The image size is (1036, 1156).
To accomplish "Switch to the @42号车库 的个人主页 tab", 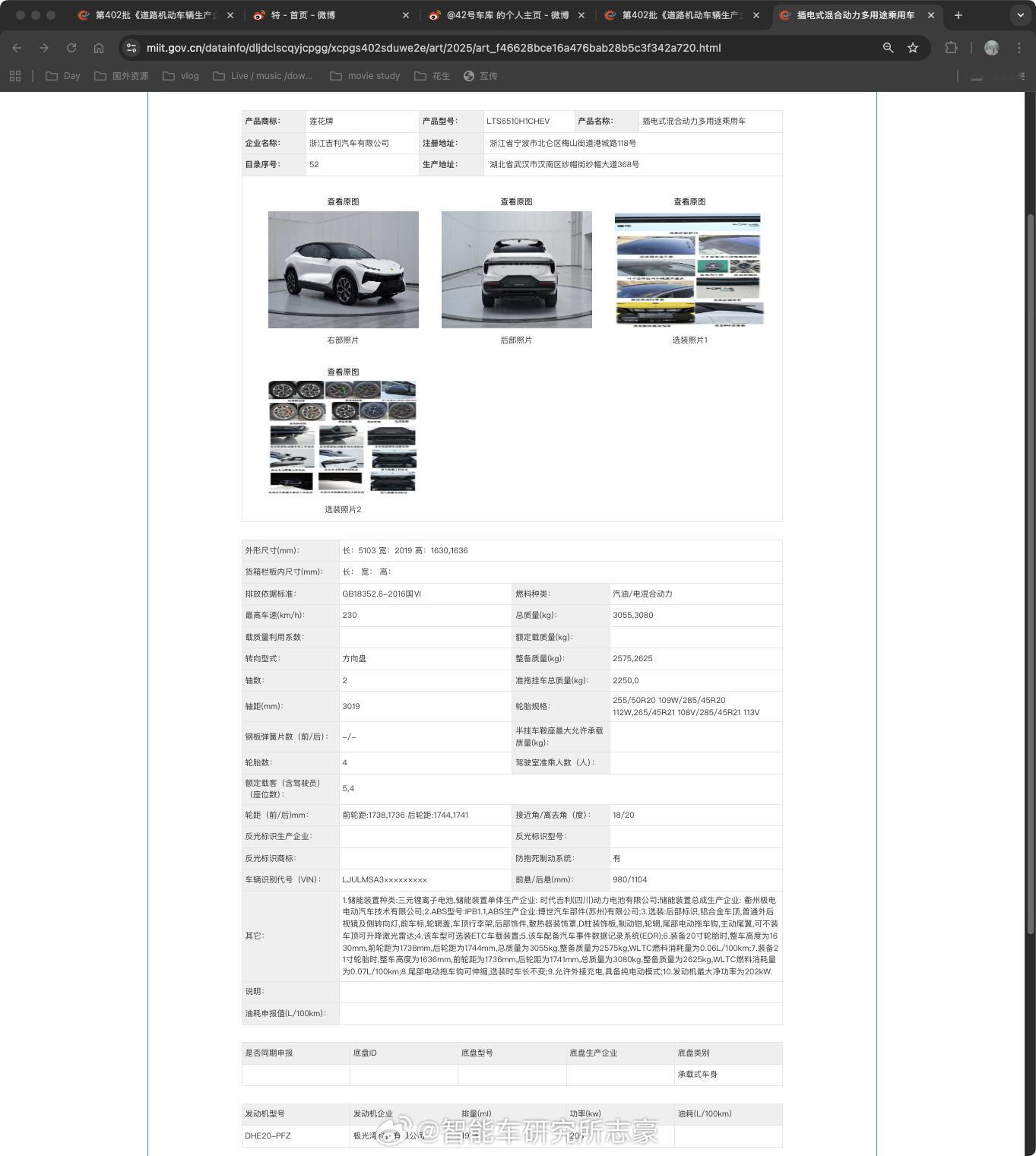I will click(506, 15).
